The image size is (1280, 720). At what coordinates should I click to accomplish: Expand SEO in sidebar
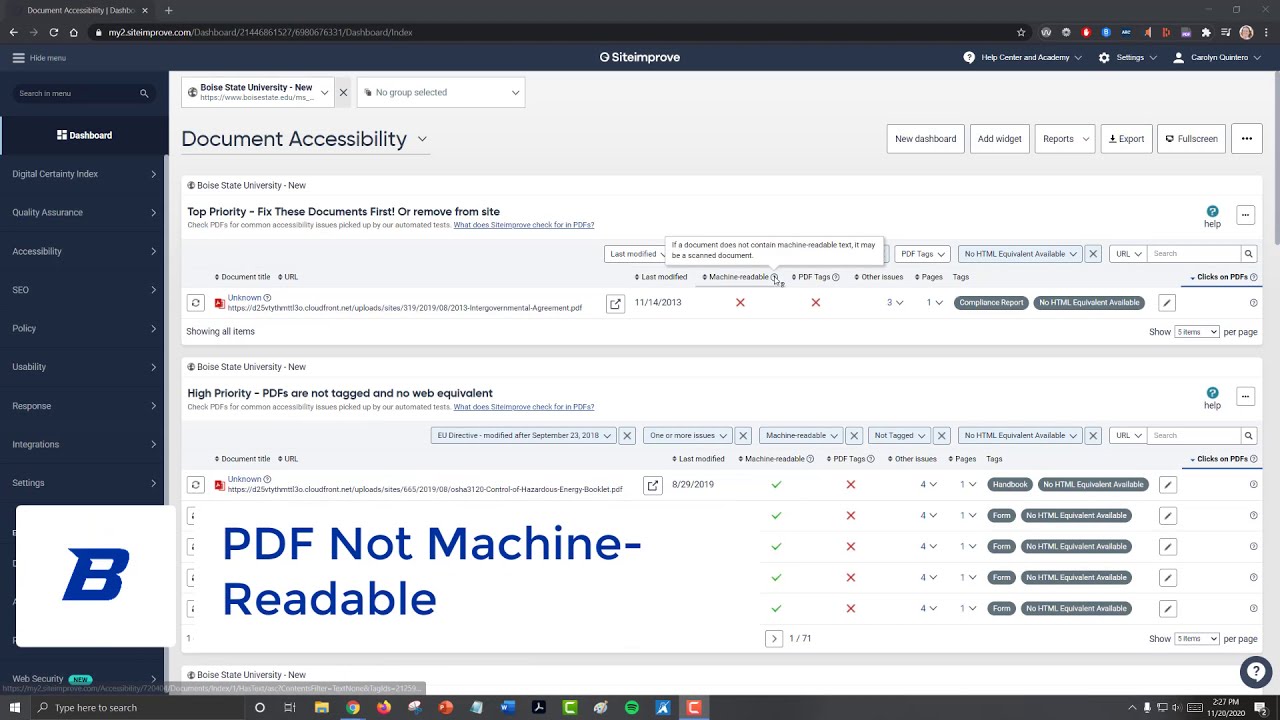[84, 290]
